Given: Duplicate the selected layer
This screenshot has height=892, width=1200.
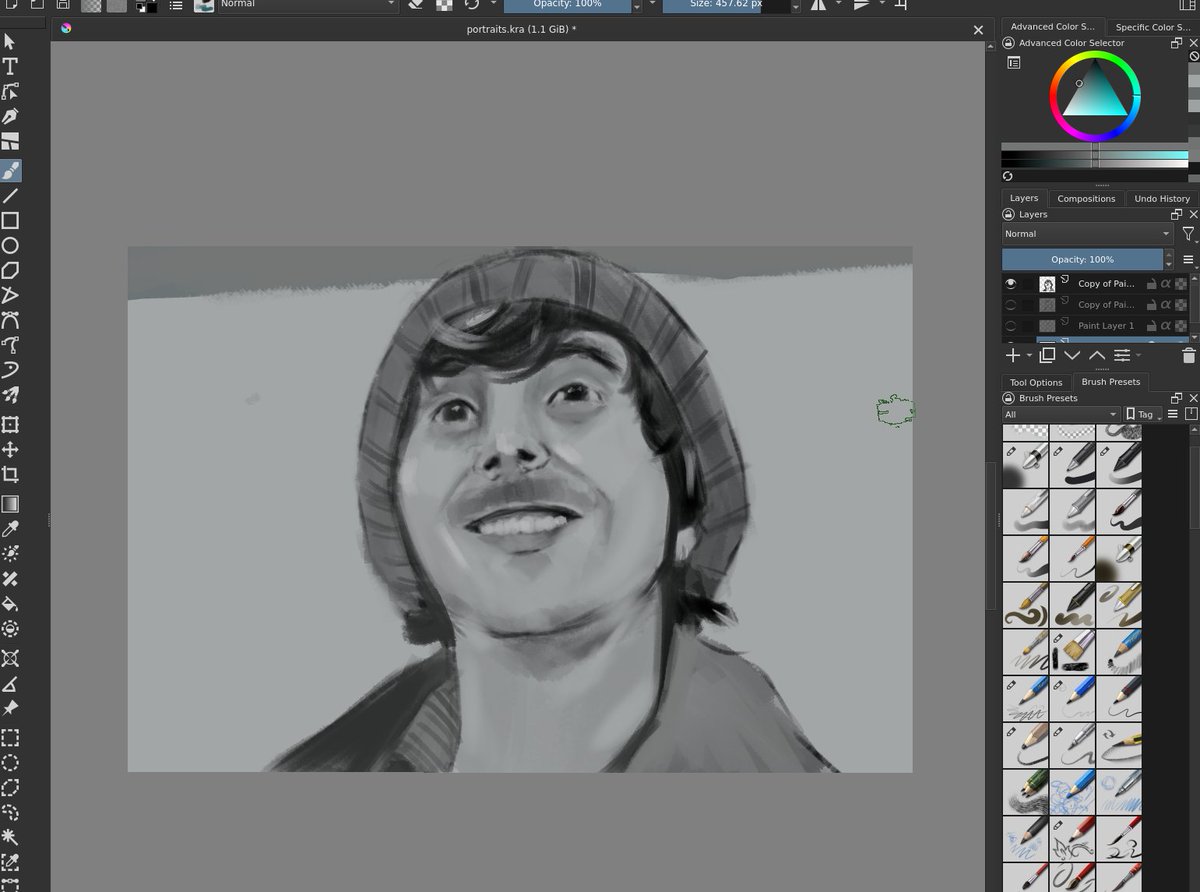Looking at the screenshot, I should [x=1047, y=356].
